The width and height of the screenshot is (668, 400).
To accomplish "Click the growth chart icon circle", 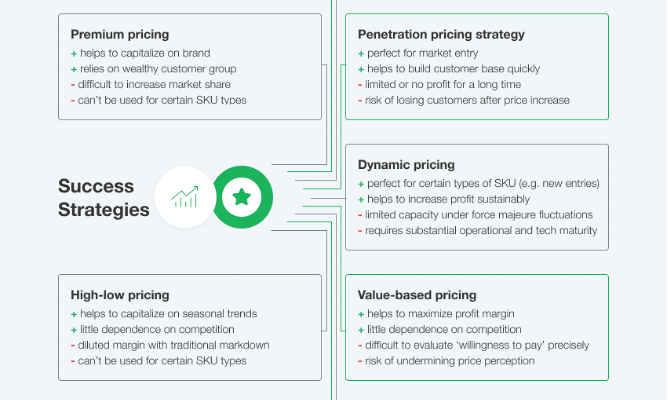I will pyautogui.click(x=184, y=197).
